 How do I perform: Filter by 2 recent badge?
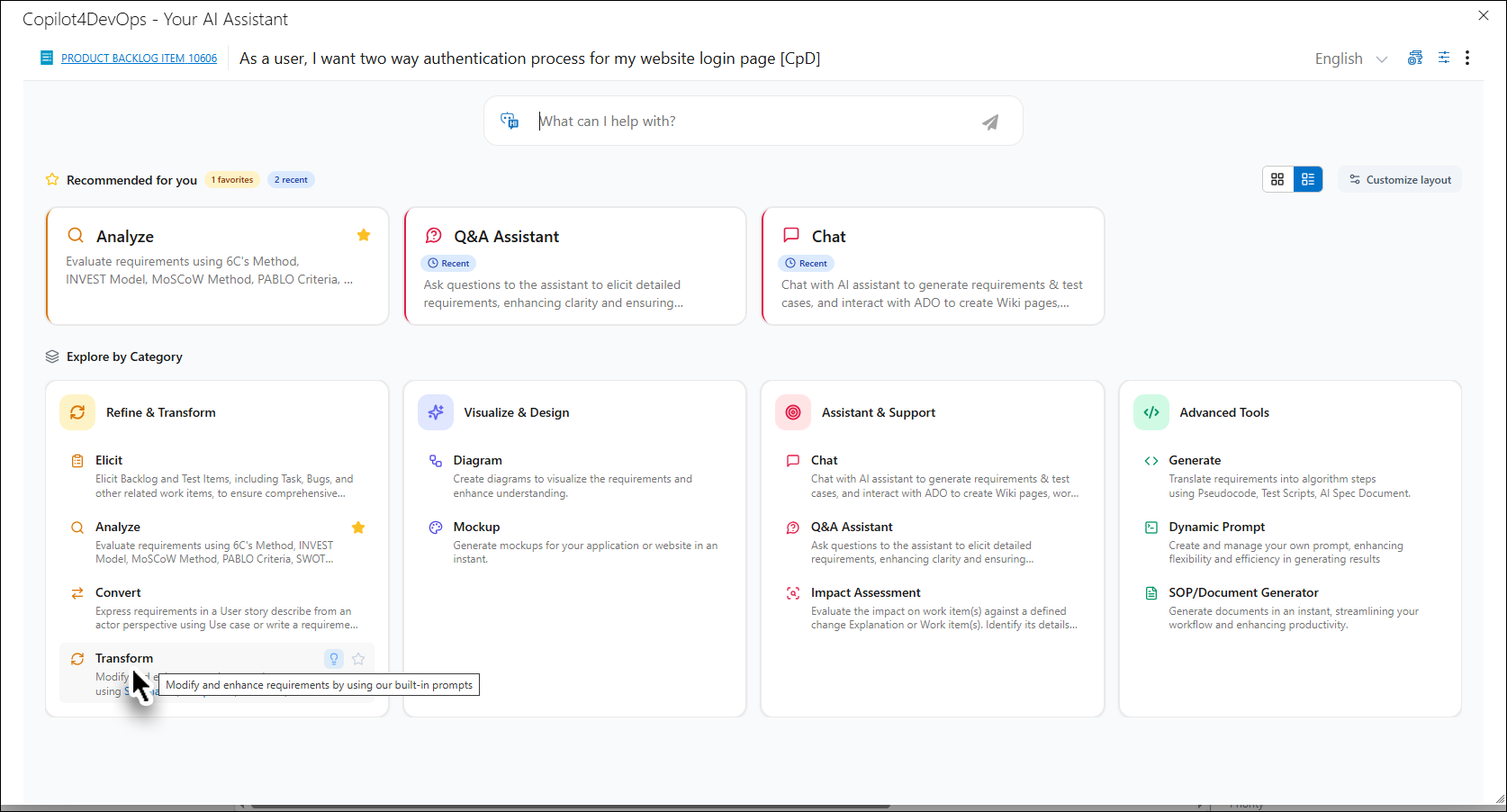(291, 180)
